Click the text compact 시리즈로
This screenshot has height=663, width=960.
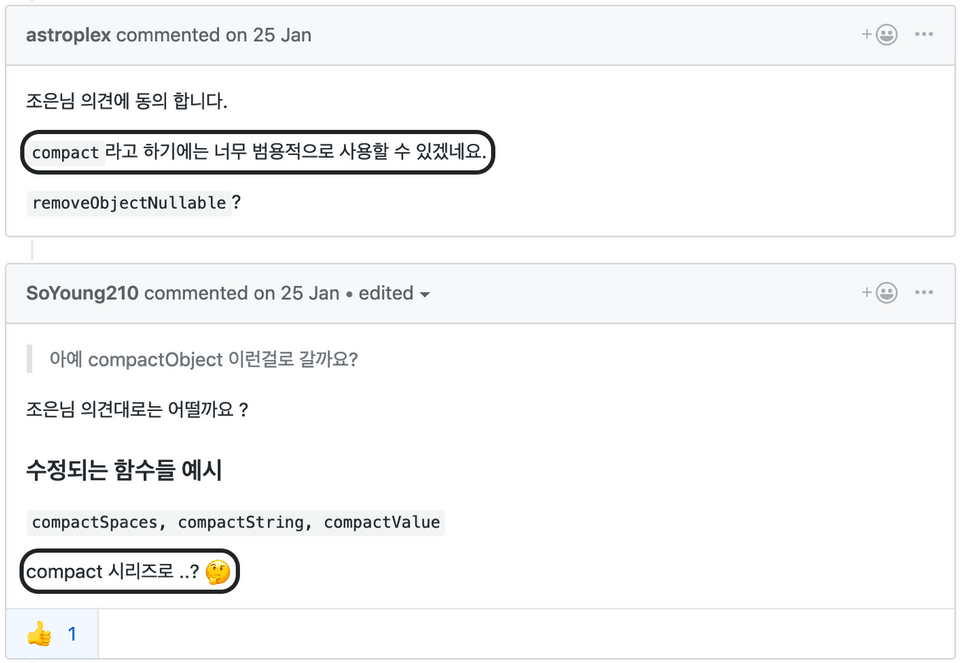click(x=112, y=572)
